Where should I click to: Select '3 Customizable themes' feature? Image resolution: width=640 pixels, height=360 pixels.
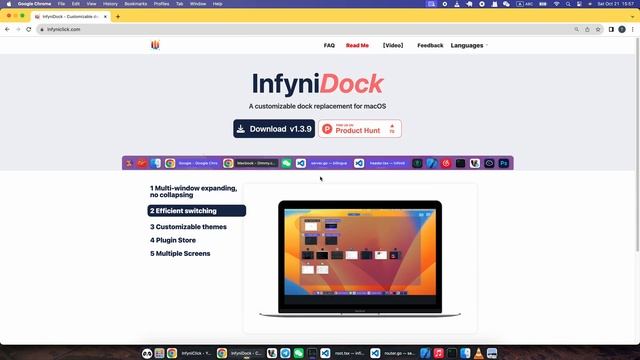click(188, 227)
